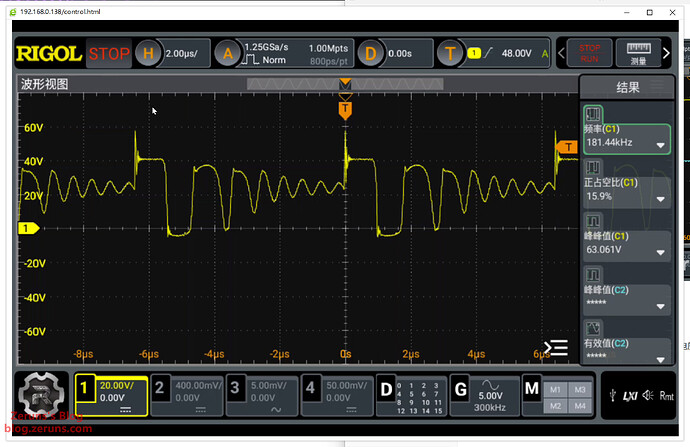Open the measurement ruler icon
Image resolution: width=690 pixels, height=447 pixels.
[635, 52]
